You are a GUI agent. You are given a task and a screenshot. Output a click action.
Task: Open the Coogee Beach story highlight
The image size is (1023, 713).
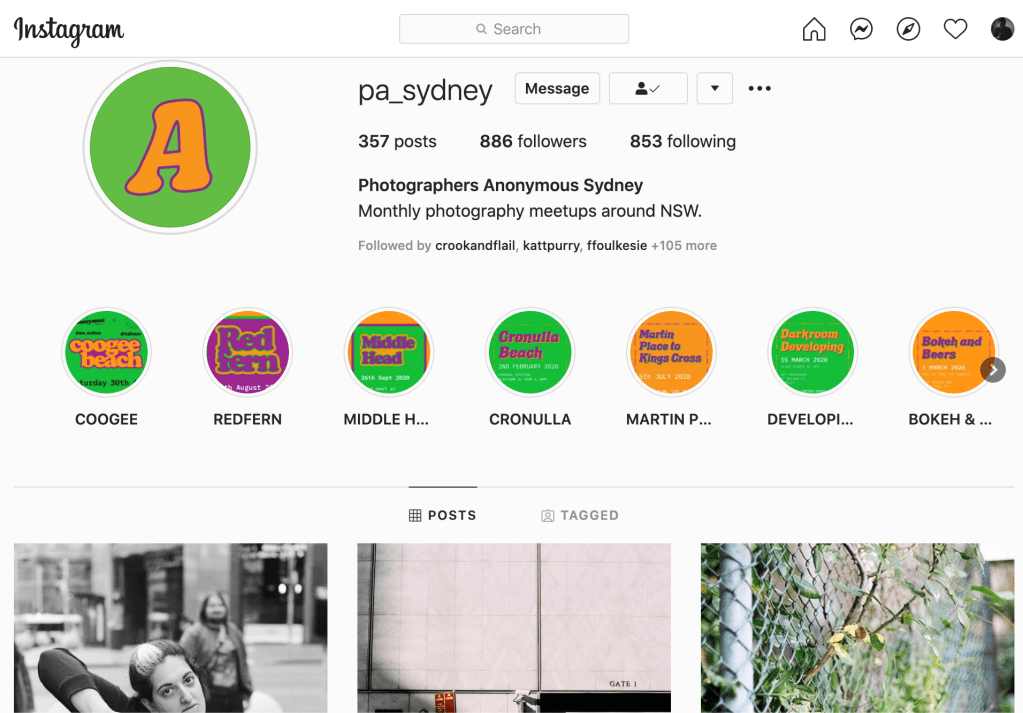(106, 352)
